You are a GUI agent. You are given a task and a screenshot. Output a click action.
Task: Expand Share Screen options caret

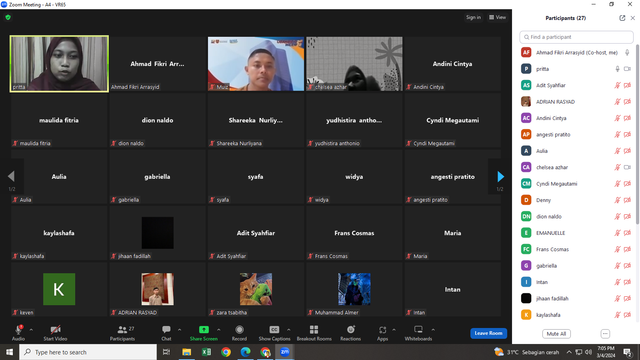[x=218, y=330]
